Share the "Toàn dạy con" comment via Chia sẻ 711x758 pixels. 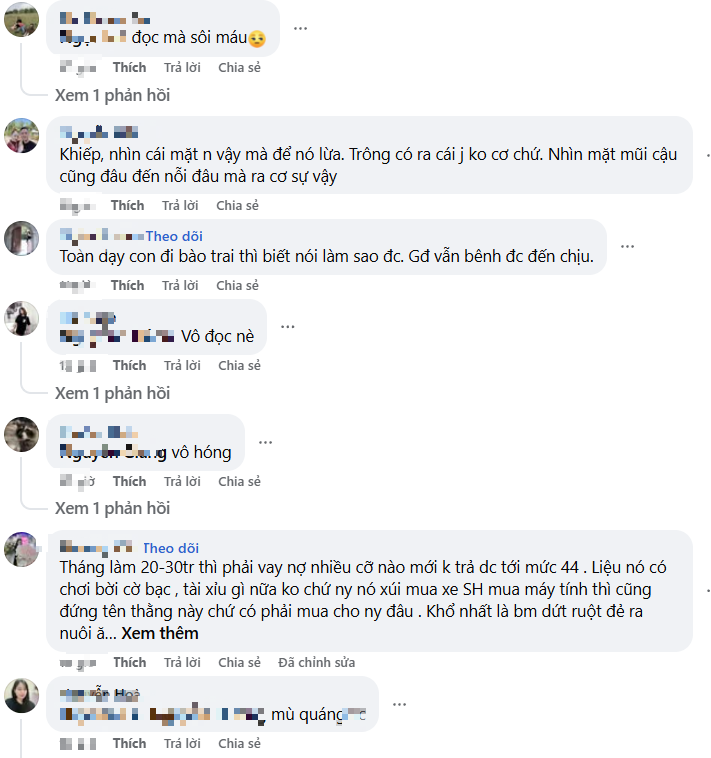tap(237, 285)
